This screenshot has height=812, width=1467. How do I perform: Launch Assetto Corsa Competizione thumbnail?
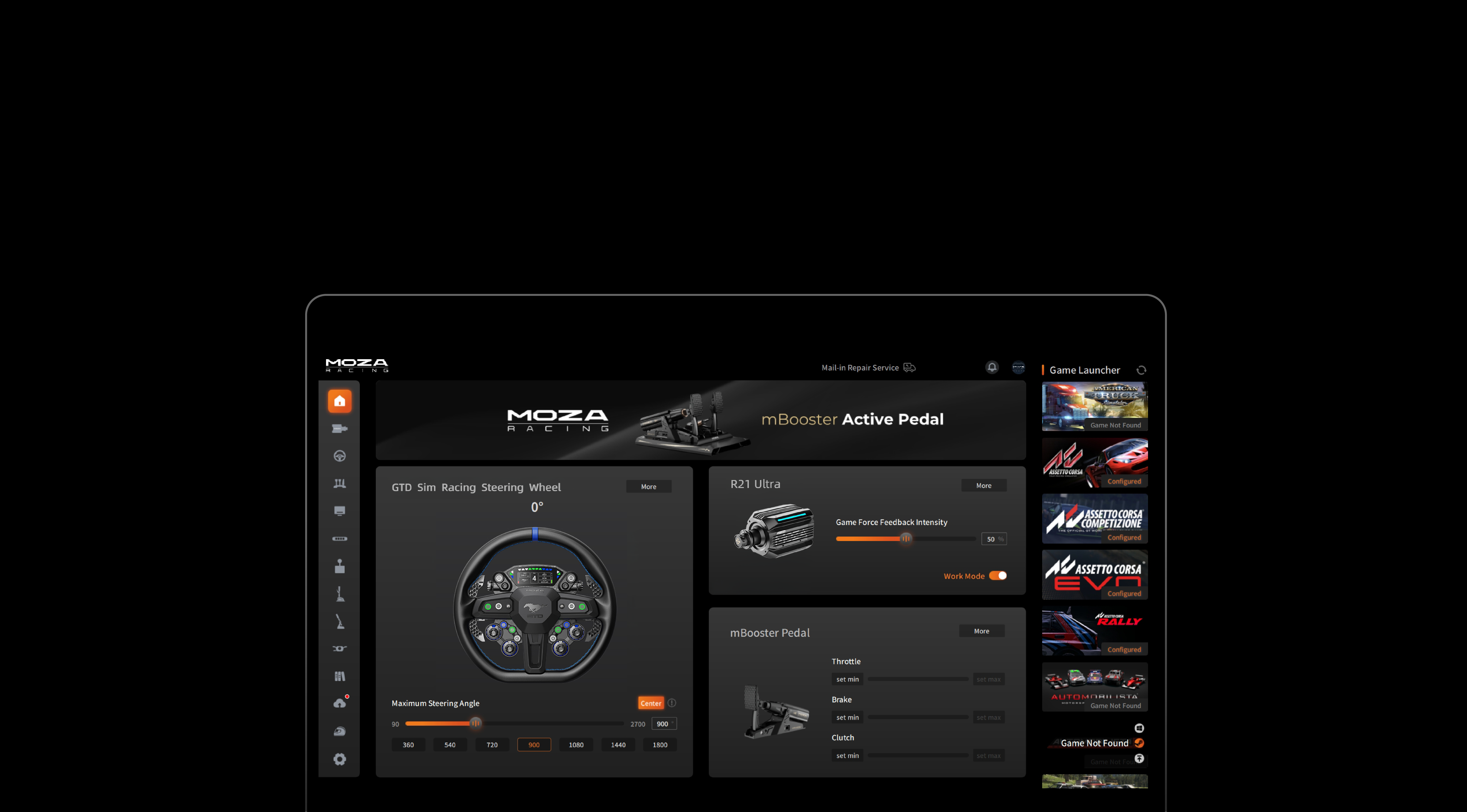point(1094,519)
